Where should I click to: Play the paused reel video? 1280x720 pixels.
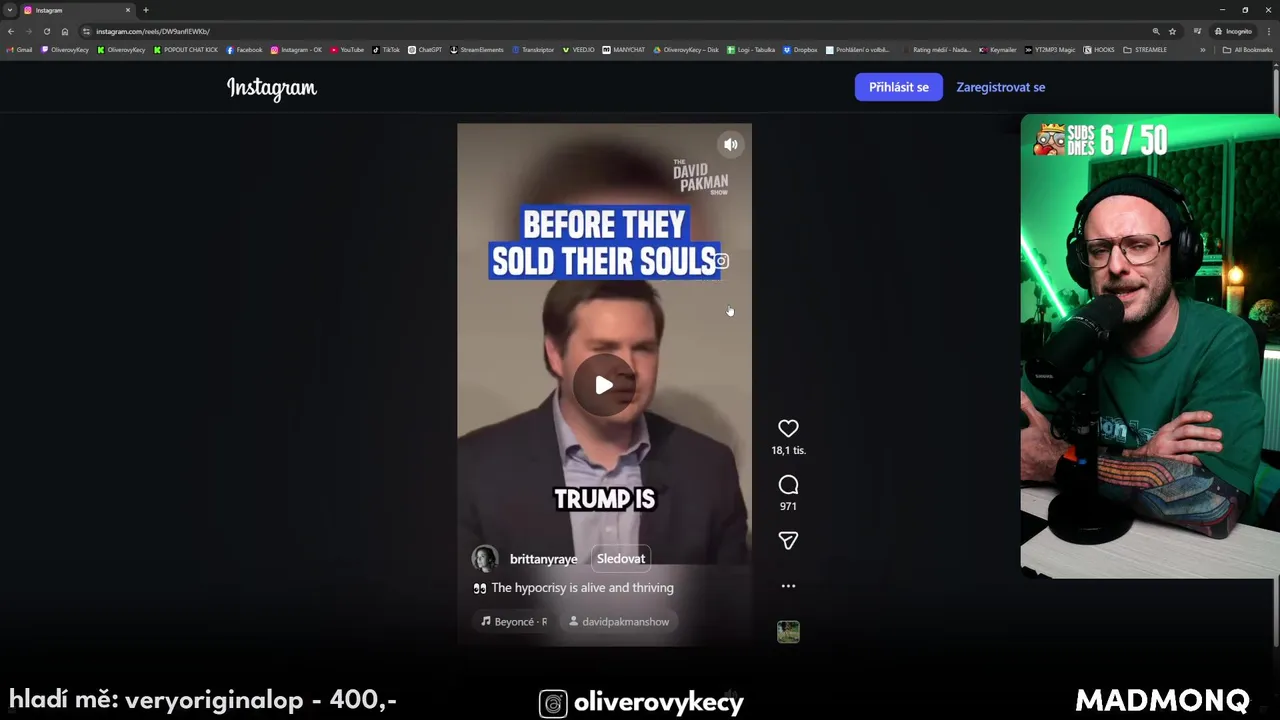(x=604, y=385)
